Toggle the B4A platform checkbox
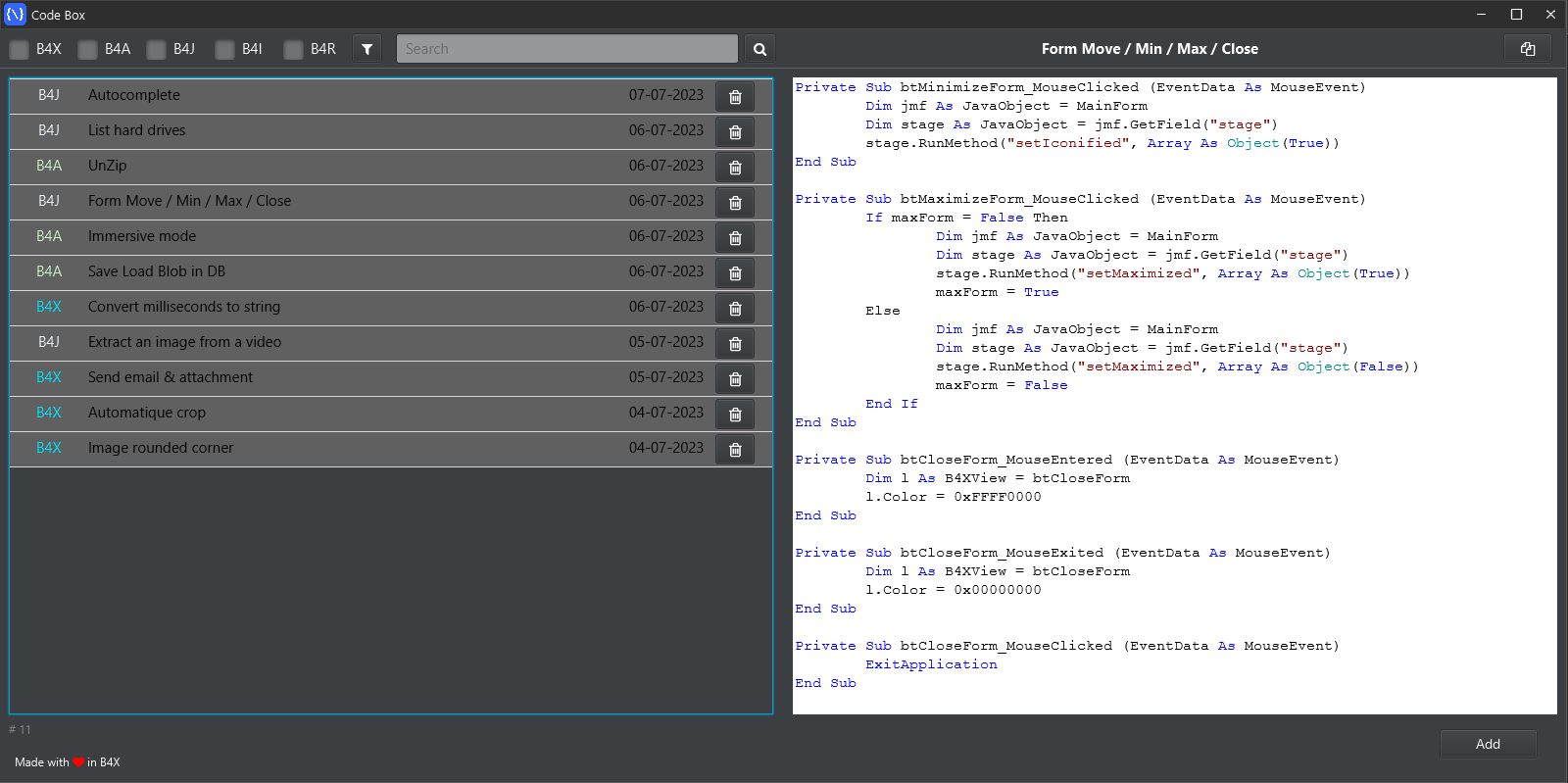The image size is (1568, 783). [88, 50]
